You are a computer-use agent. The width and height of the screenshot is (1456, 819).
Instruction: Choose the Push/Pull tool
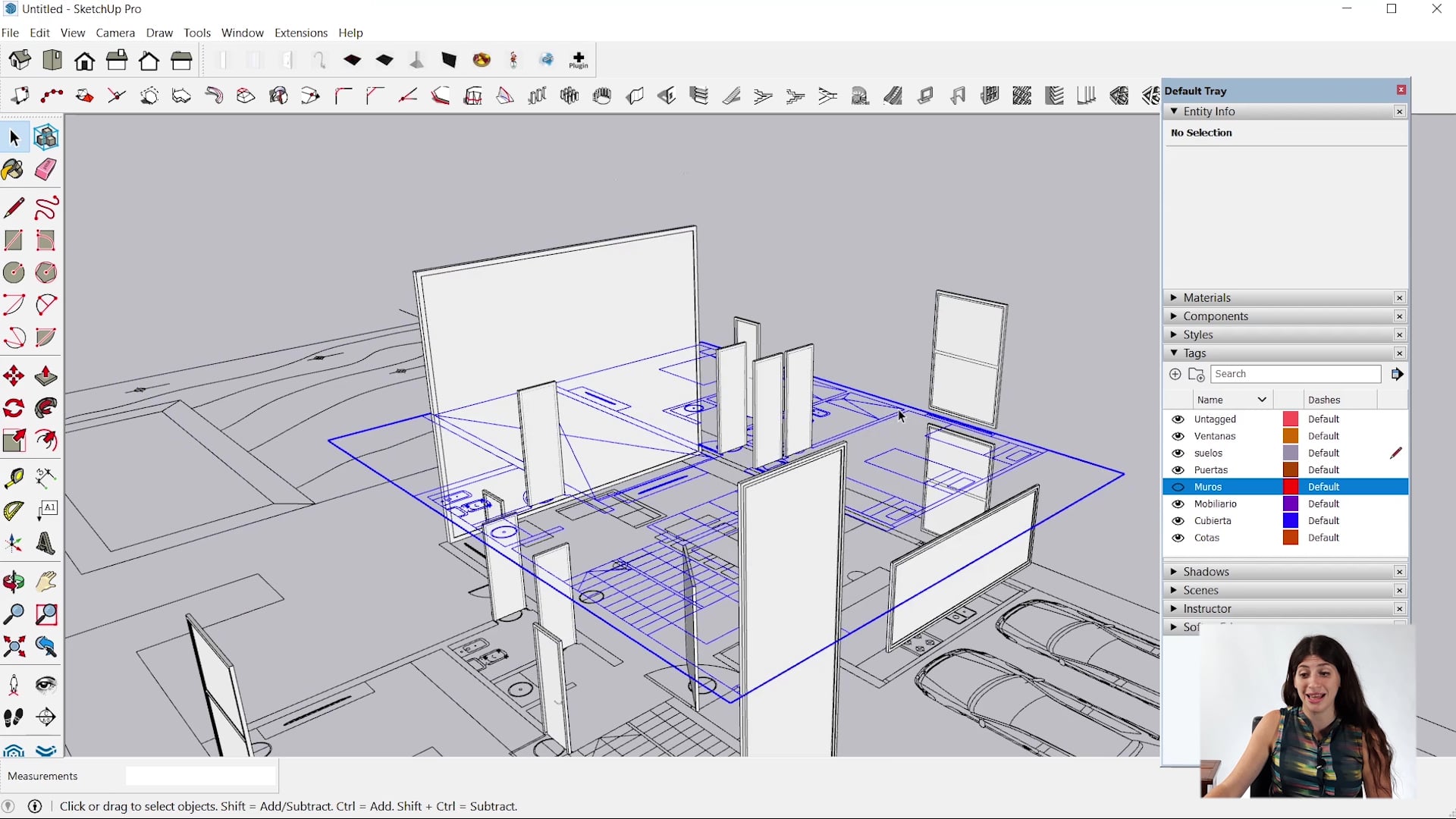tap(45, 375)
